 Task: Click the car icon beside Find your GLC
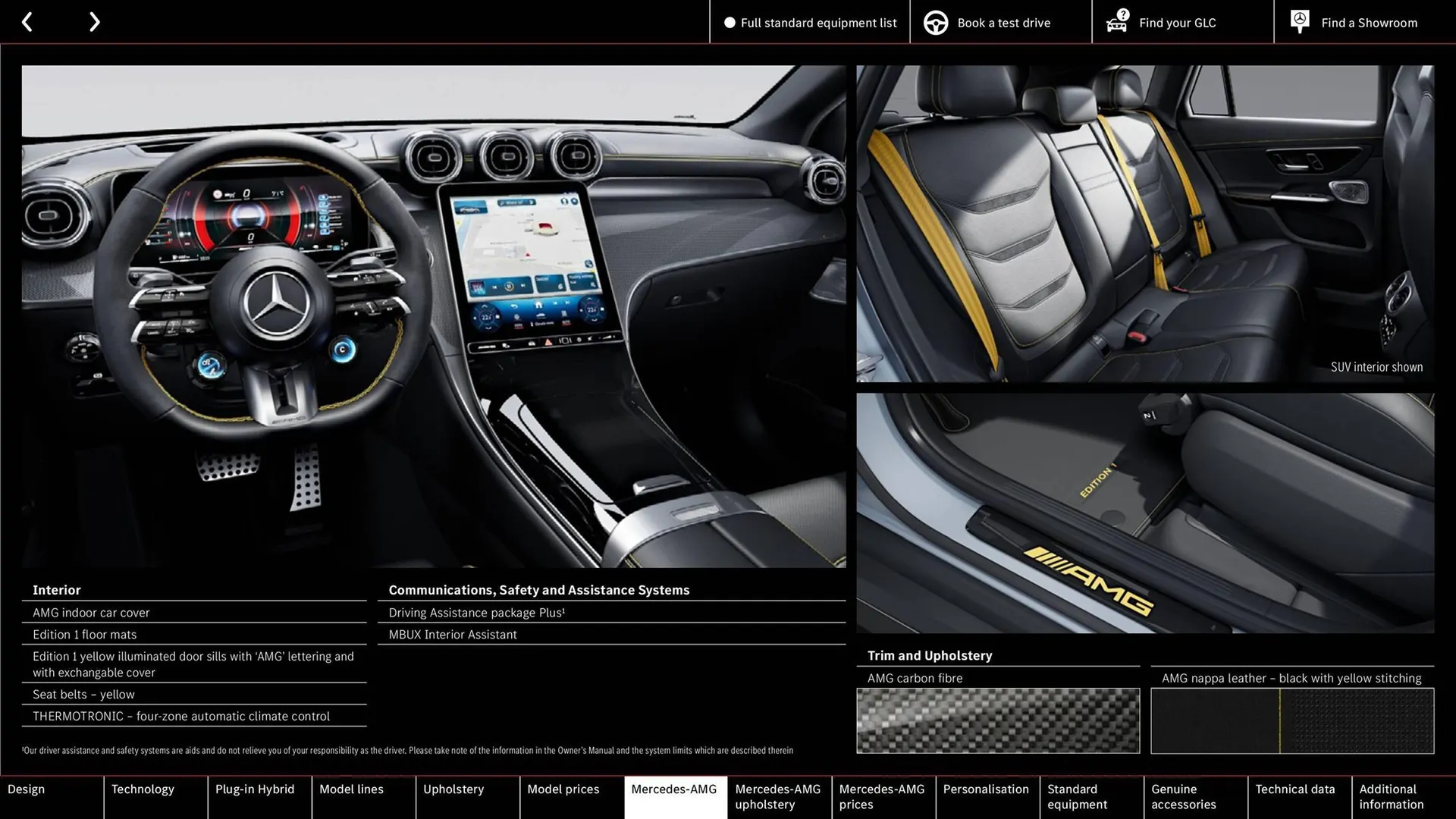pos(1115,24)
